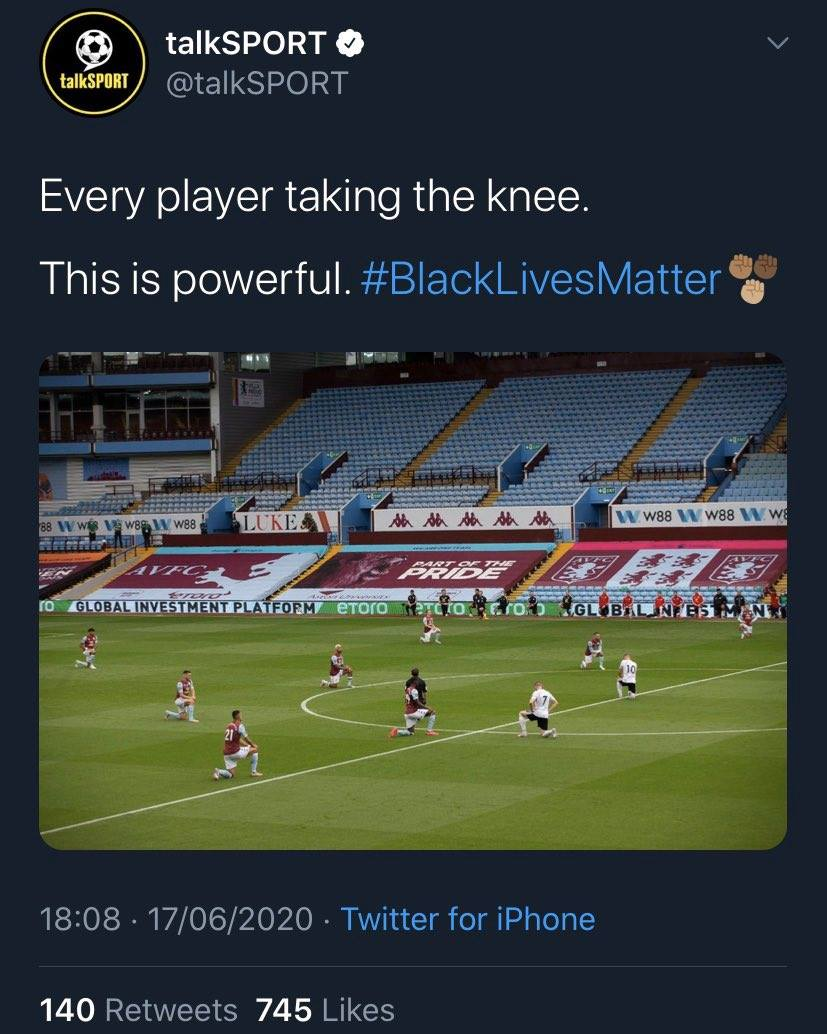
Task: Click the 17/06/2020 tweet date
Action: click(231, 919)
